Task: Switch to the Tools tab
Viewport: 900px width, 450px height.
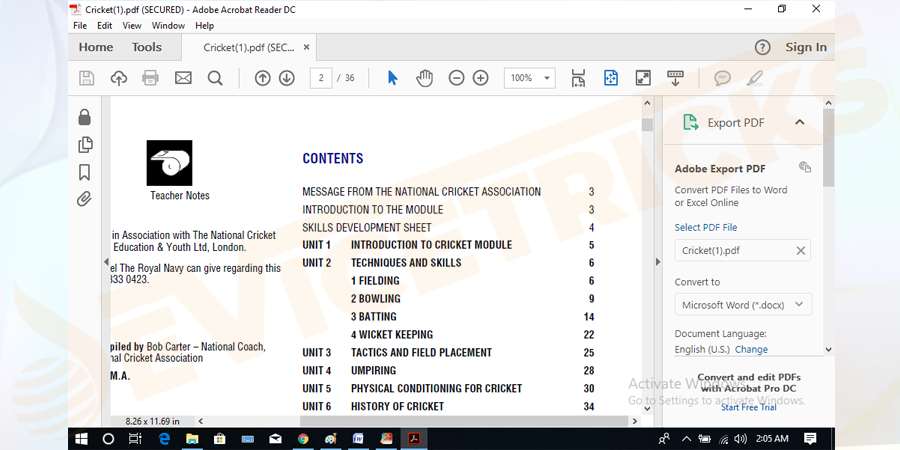Action: pyautogui.click(x=147, y=47)
